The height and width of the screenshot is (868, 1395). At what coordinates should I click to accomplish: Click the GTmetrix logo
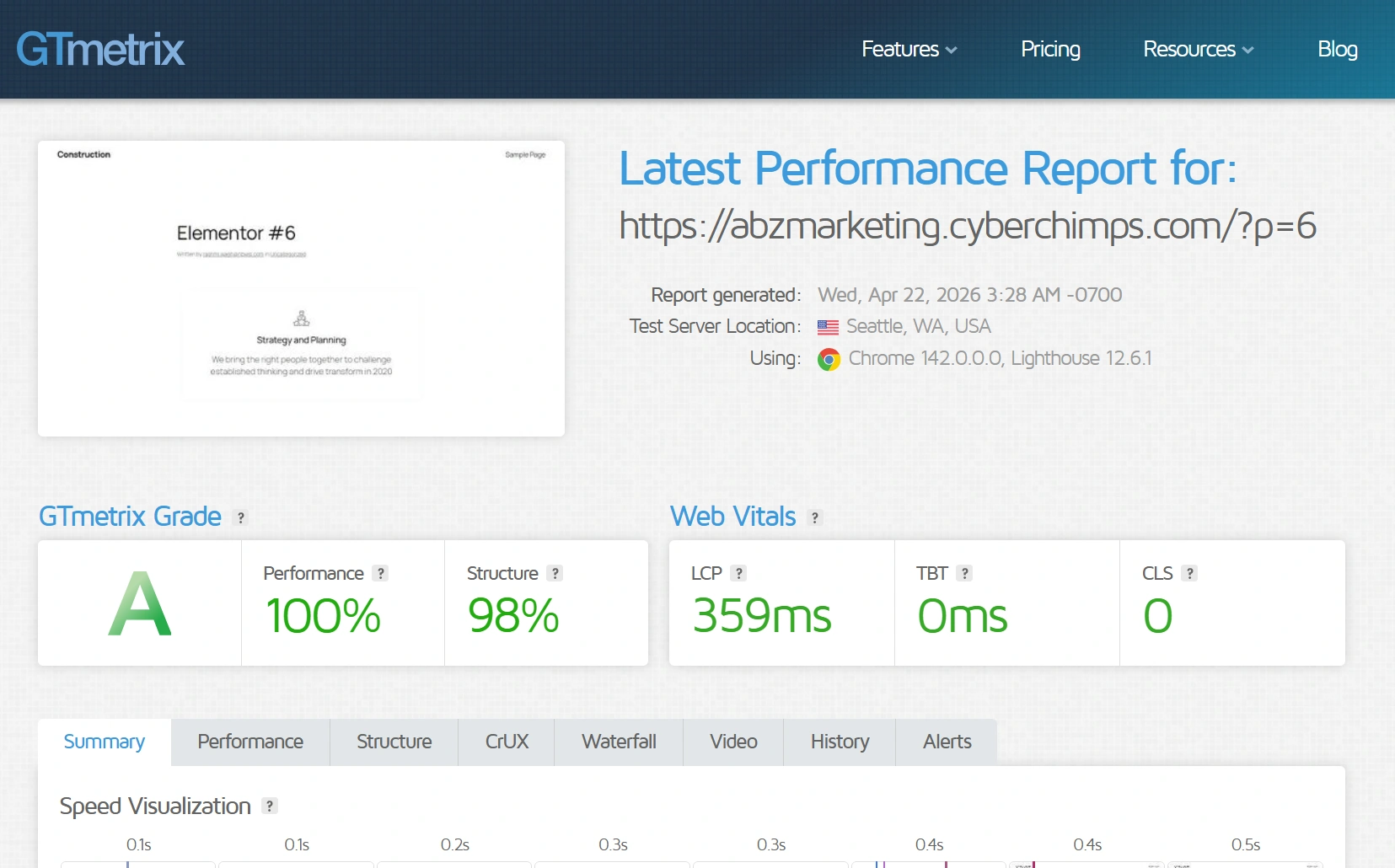pos(100,49)
